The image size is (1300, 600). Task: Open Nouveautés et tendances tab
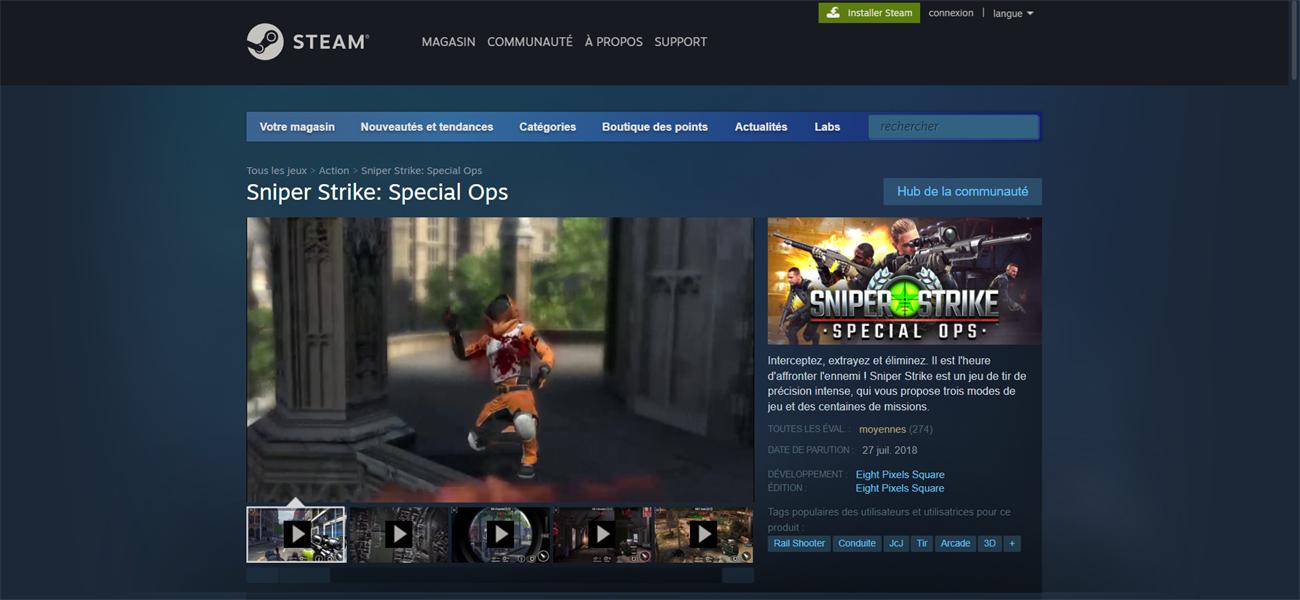(x=427, y=127)
